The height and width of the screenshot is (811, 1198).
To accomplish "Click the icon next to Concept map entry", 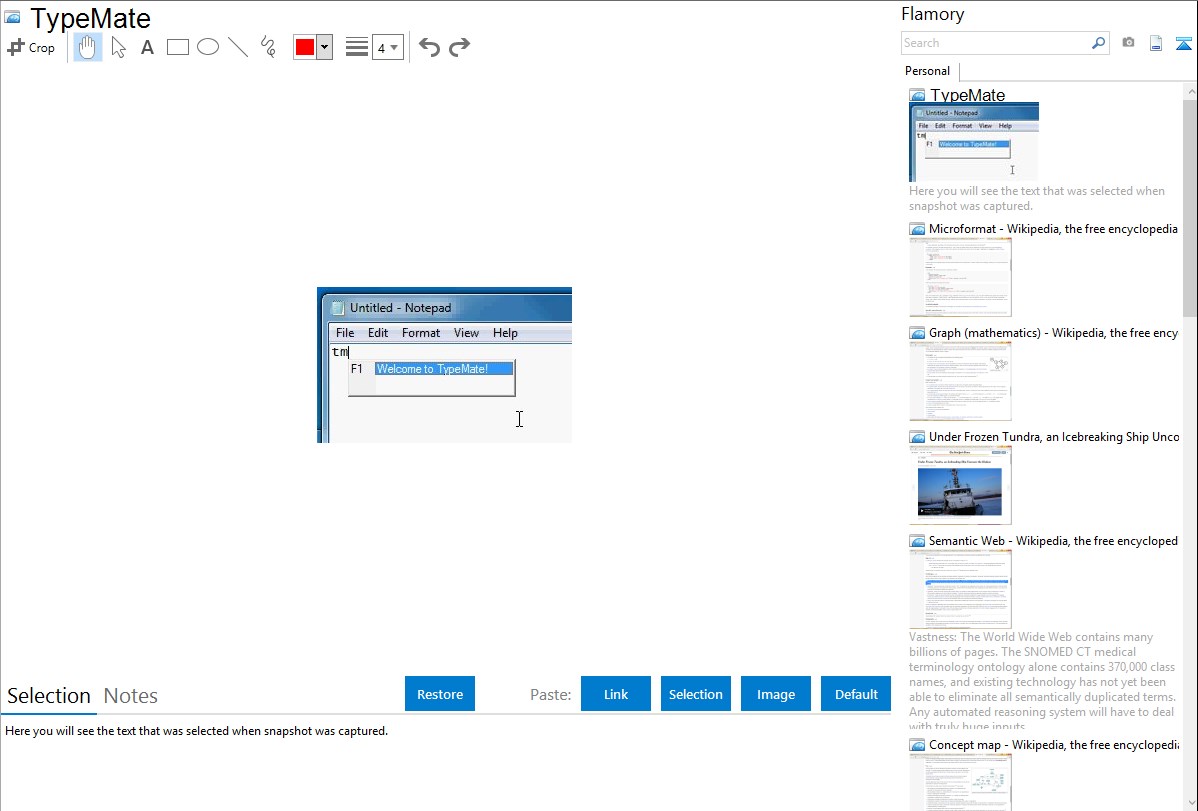I will (x=918, y=745).
